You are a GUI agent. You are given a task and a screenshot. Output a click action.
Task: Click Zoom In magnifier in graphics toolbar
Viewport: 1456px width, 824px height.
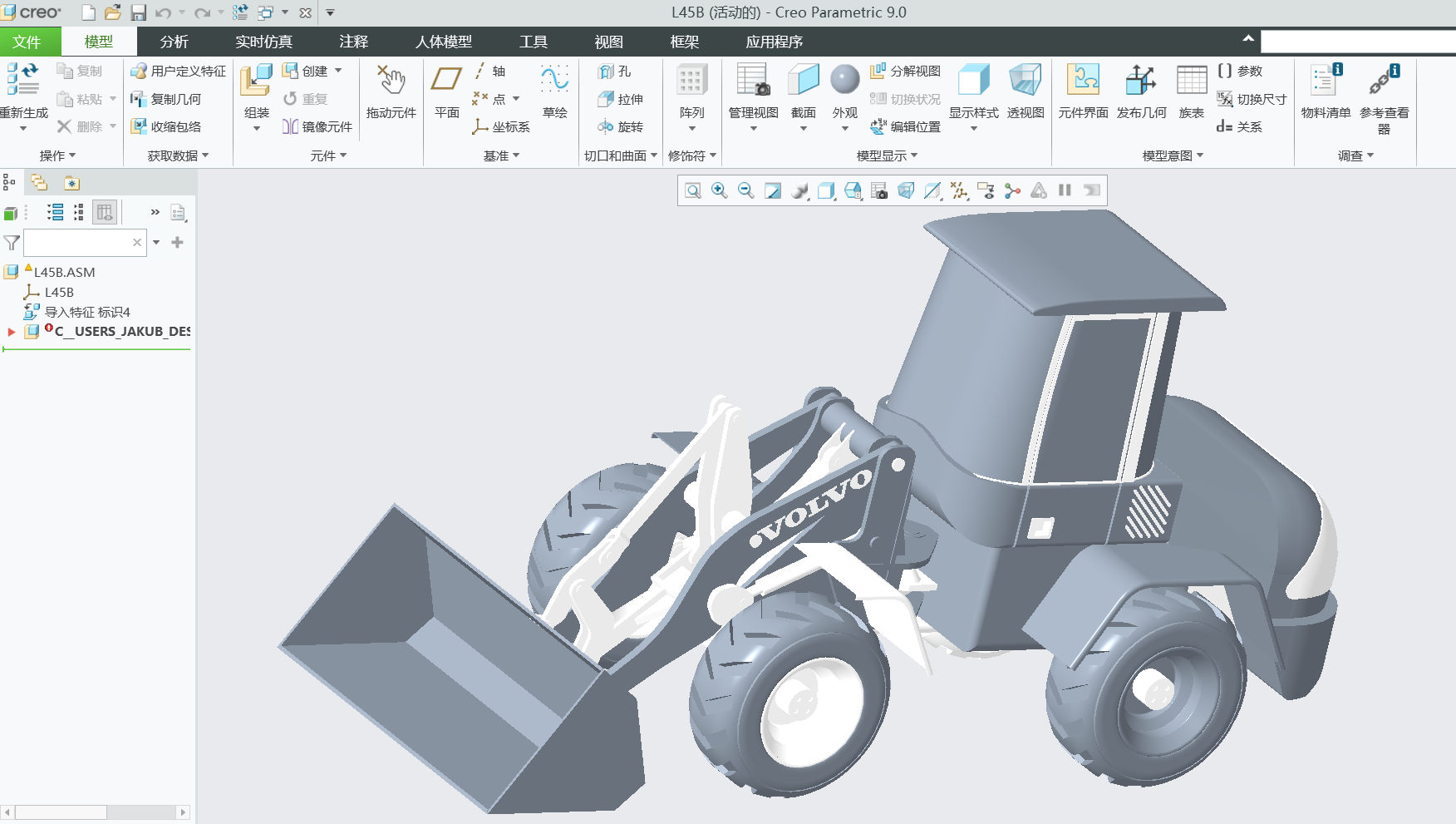click(720, 190)
